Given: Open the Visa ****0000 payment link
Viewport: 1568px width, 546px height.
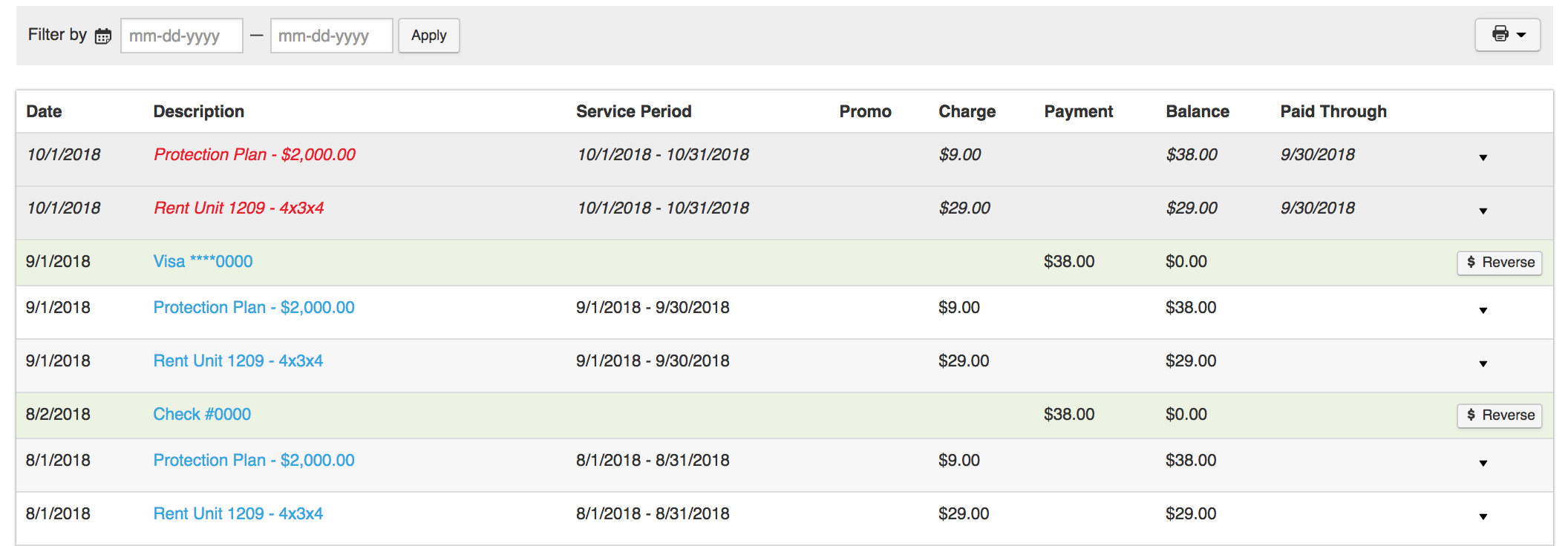Looking at the screenshot, I should [203, 261].
